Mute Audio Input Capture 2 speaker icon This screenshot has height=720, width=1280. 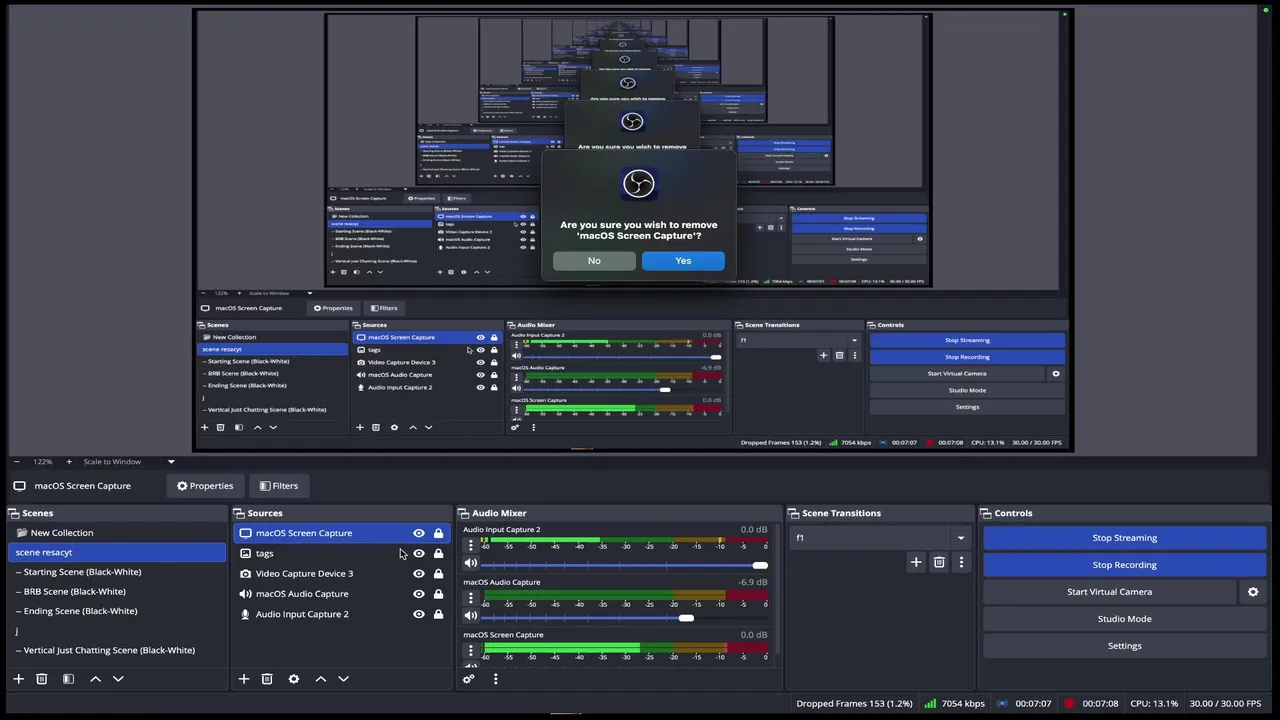pos(470,563)
